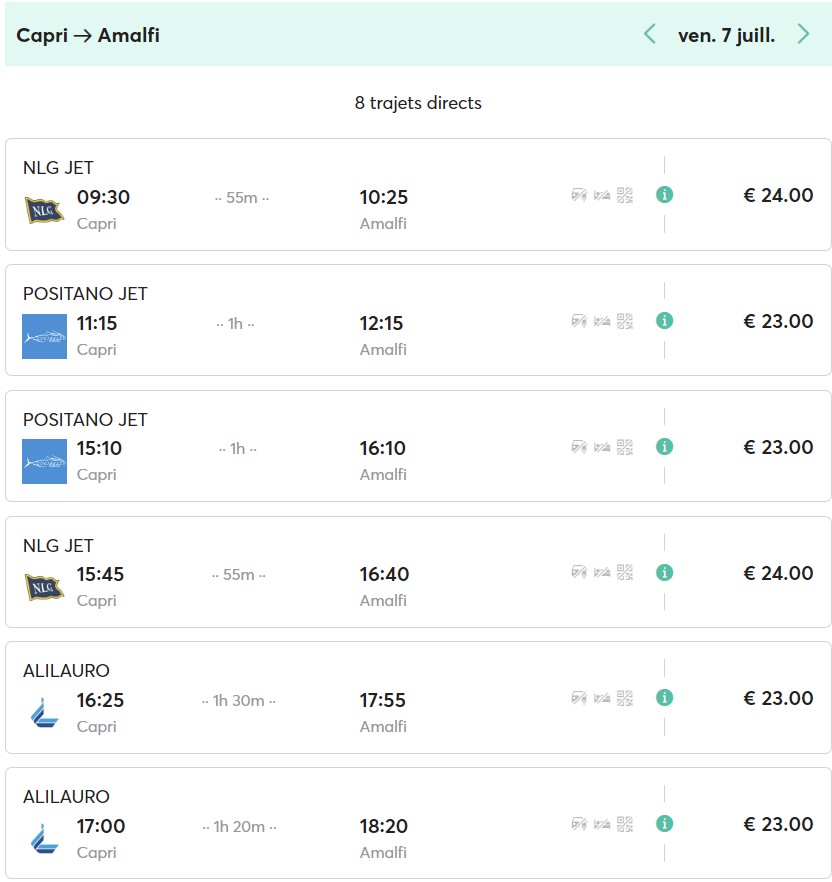This screenshot has height=882, width=832.
Task: Click Positano Jet fish logo at 11:15
Action: click(44, 336)
